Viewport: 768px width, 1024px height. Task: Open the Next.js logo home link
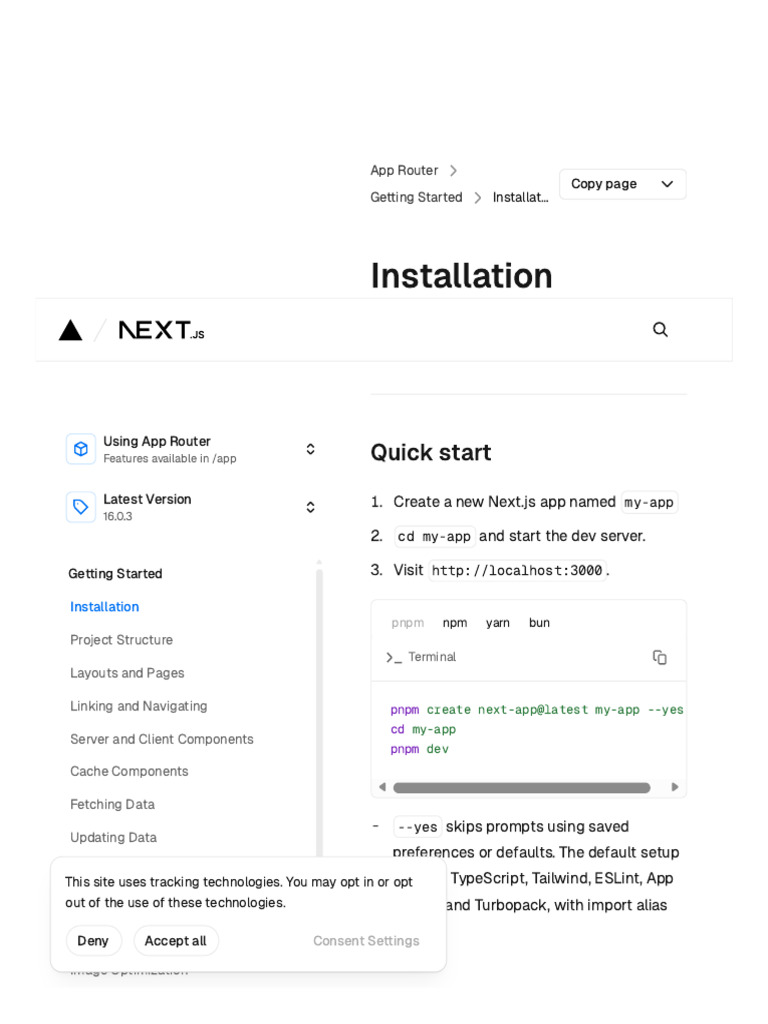click(161, 330)
